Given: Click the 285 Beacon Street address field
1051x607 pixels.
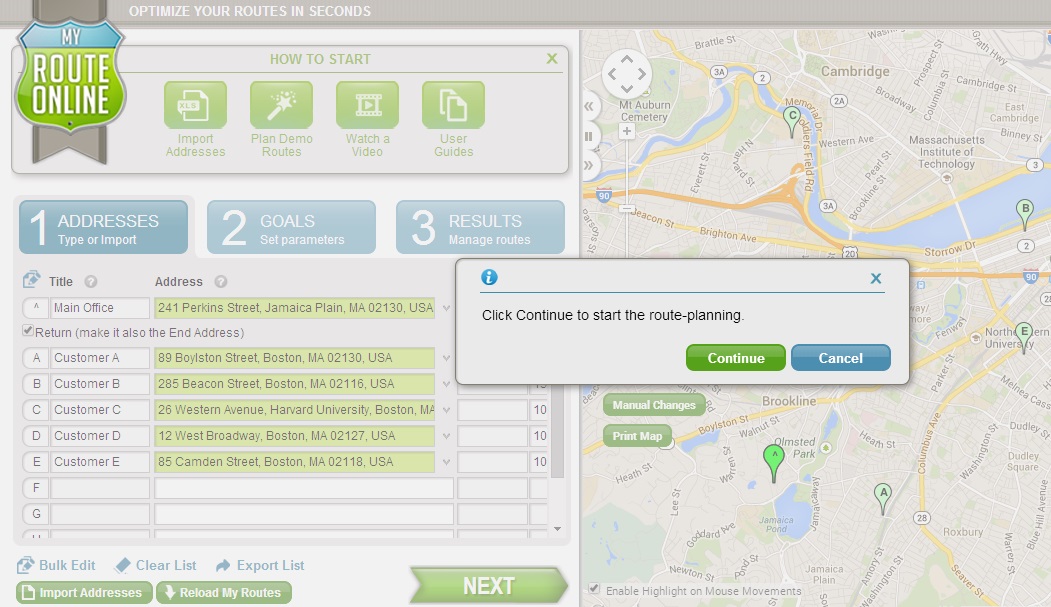Looking at the screenshot, I should [x=295, y=385].
